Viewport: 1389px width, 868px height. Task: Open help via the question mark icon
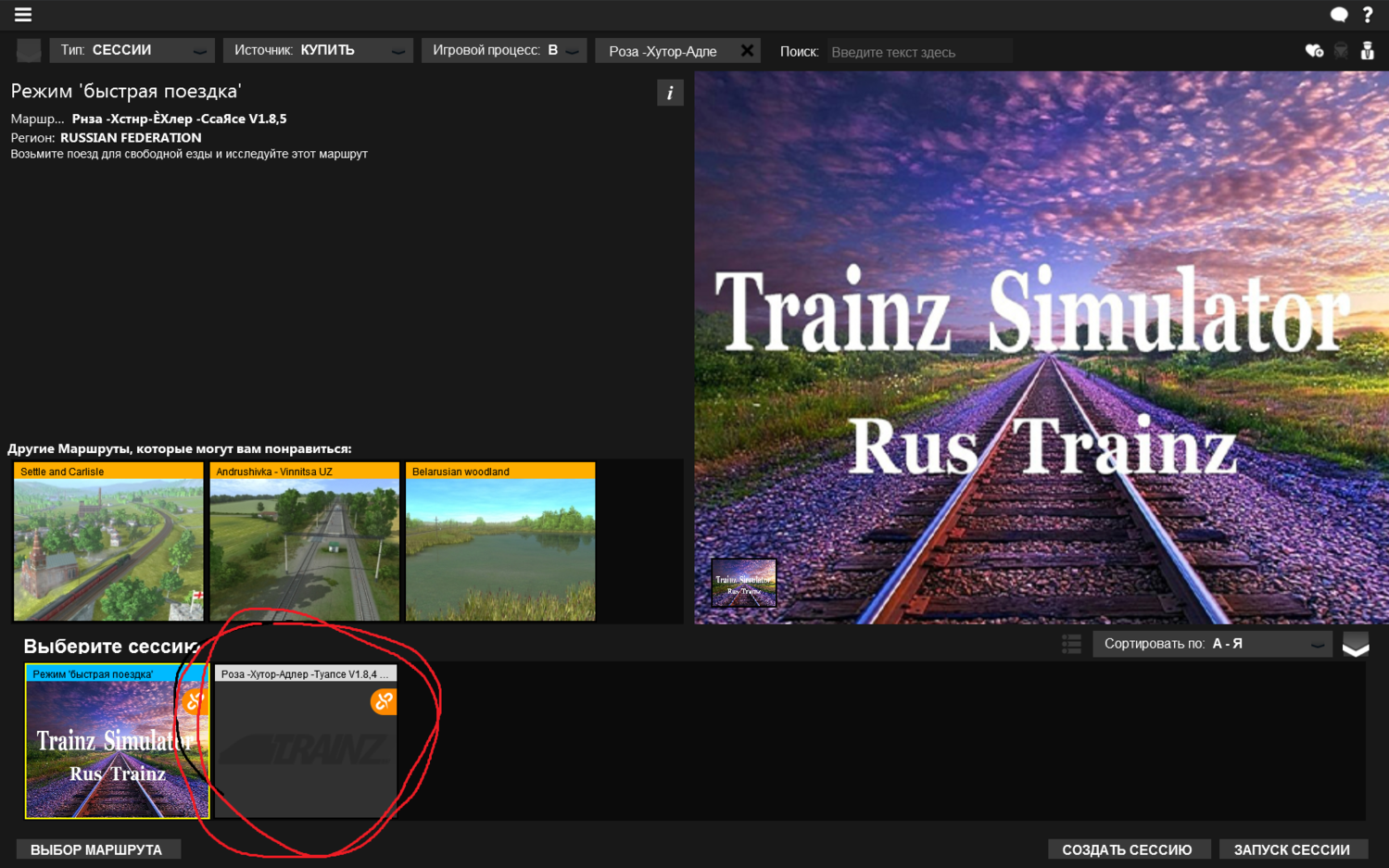[x=1368, y=15]
